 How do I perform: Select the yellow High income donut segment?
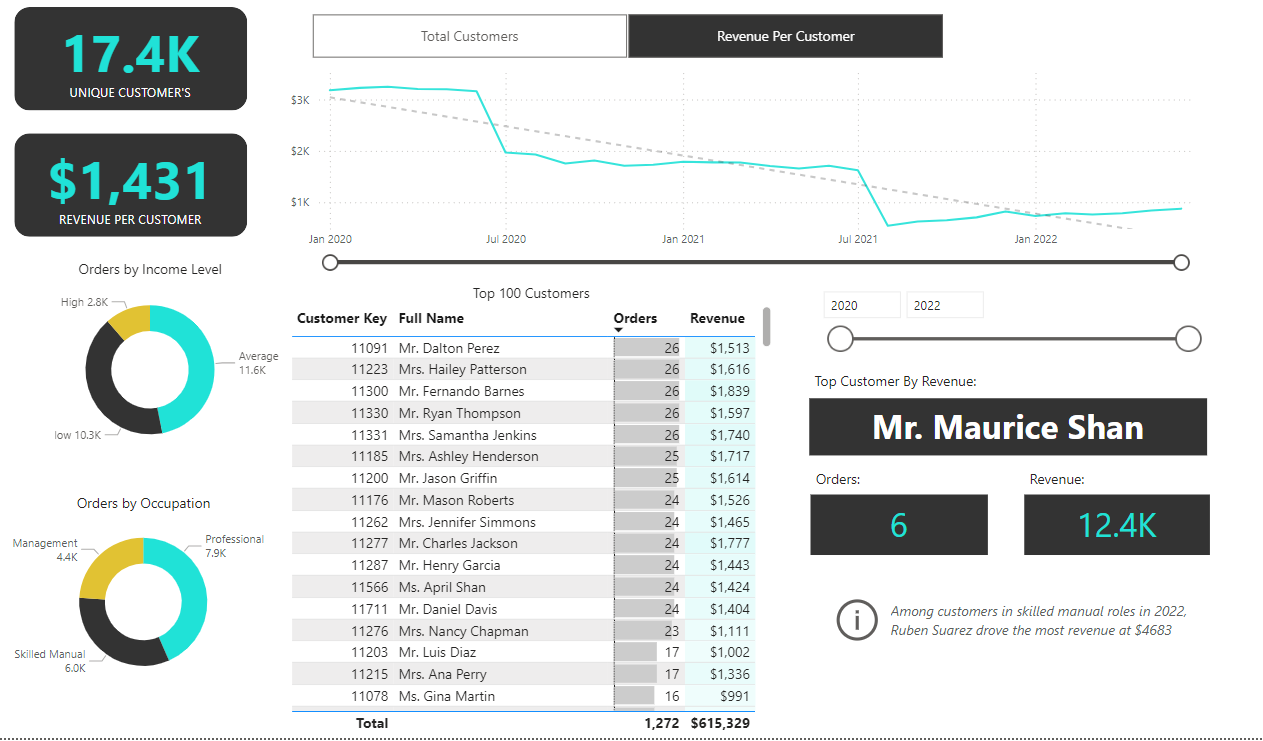[130, 320]
